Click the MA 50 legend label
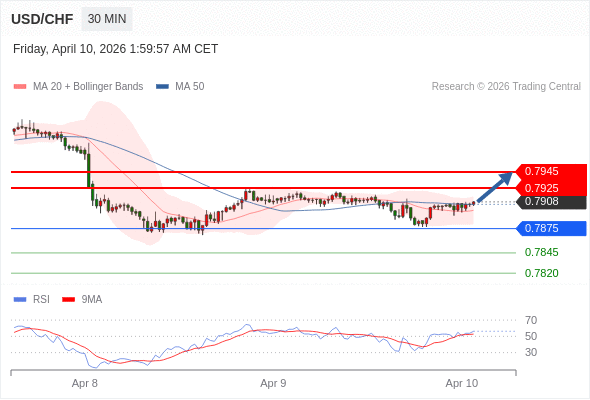590x400 pixels. point(190,87)
